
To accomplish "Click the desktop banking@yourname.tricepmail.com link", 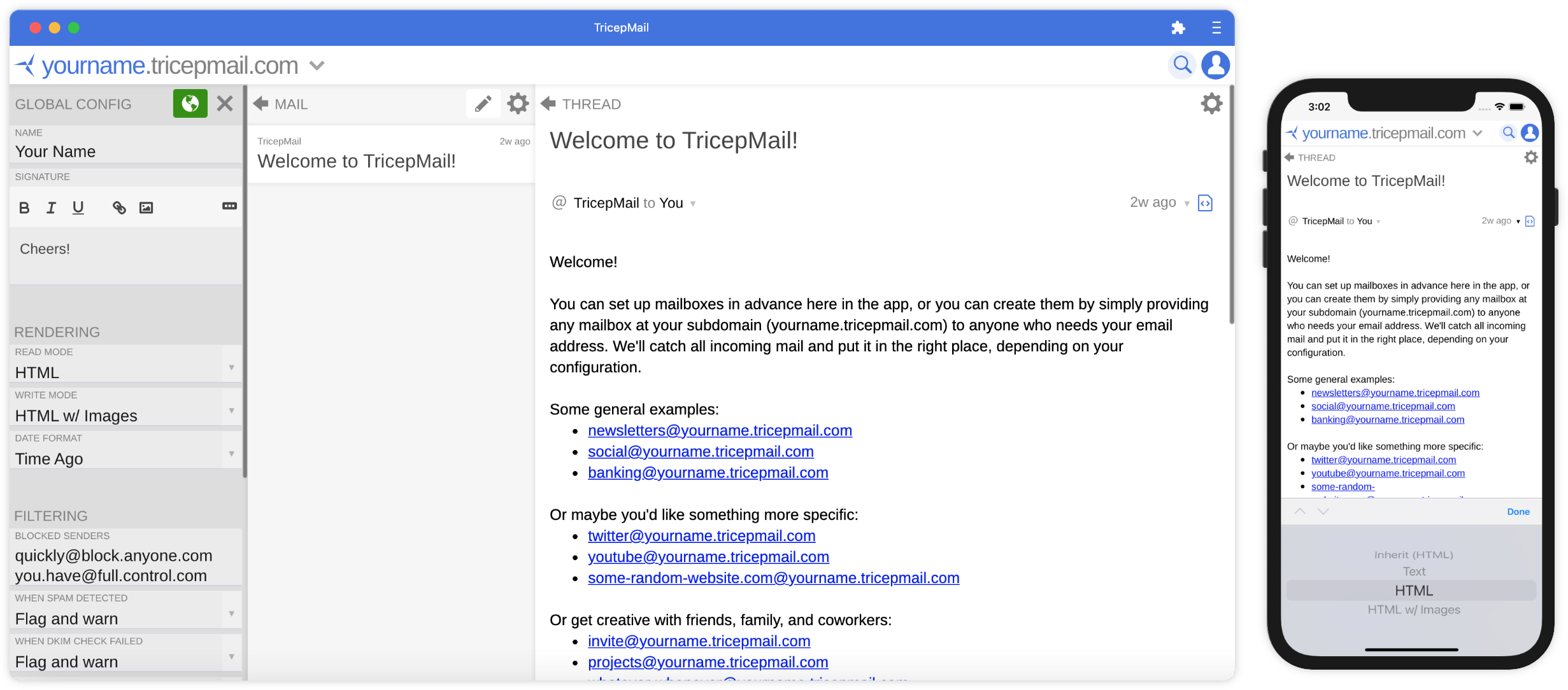I will pos(708,473).
